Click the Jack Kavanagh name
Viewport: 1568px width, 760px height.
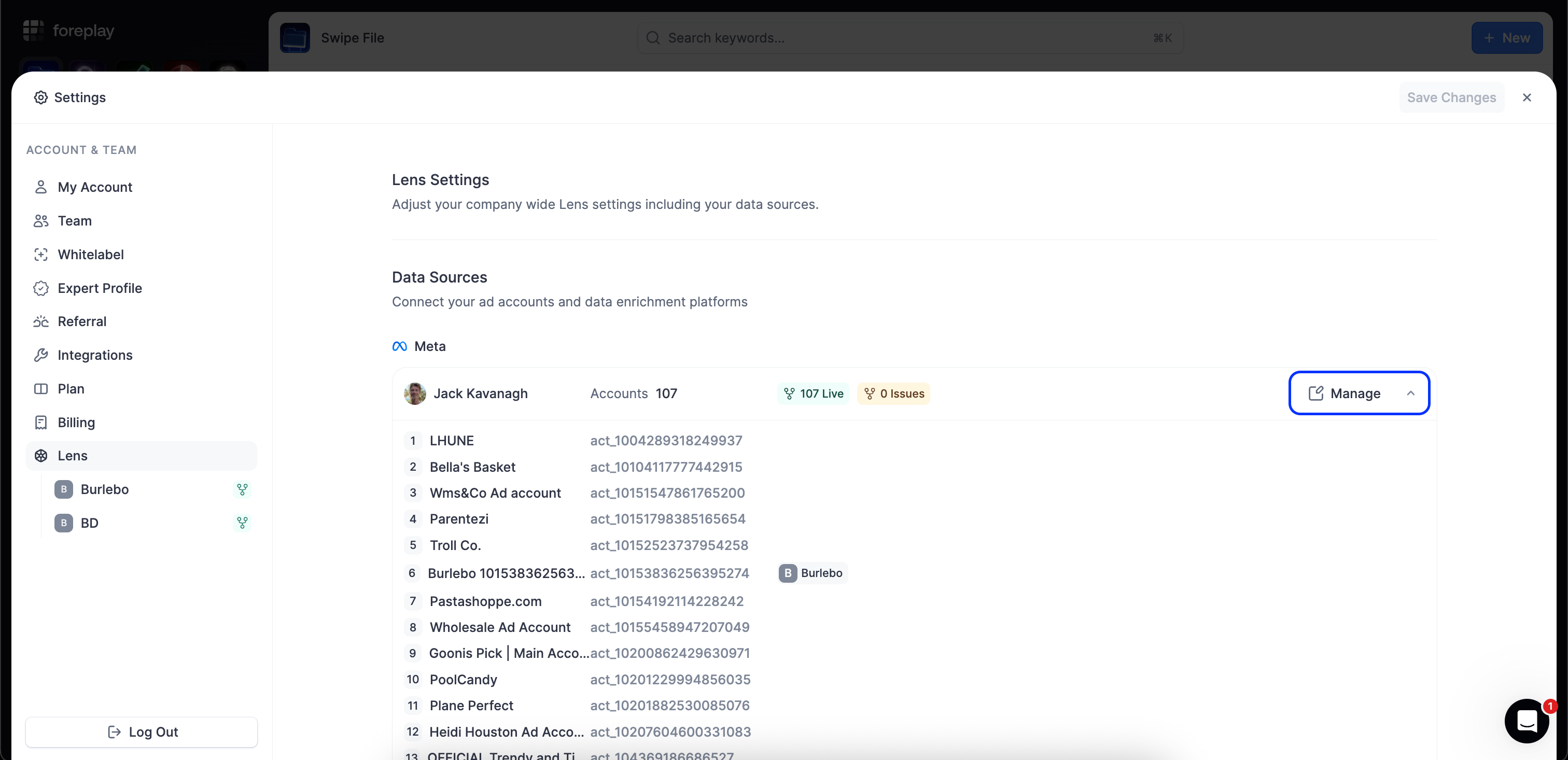[x=481, y=393]
